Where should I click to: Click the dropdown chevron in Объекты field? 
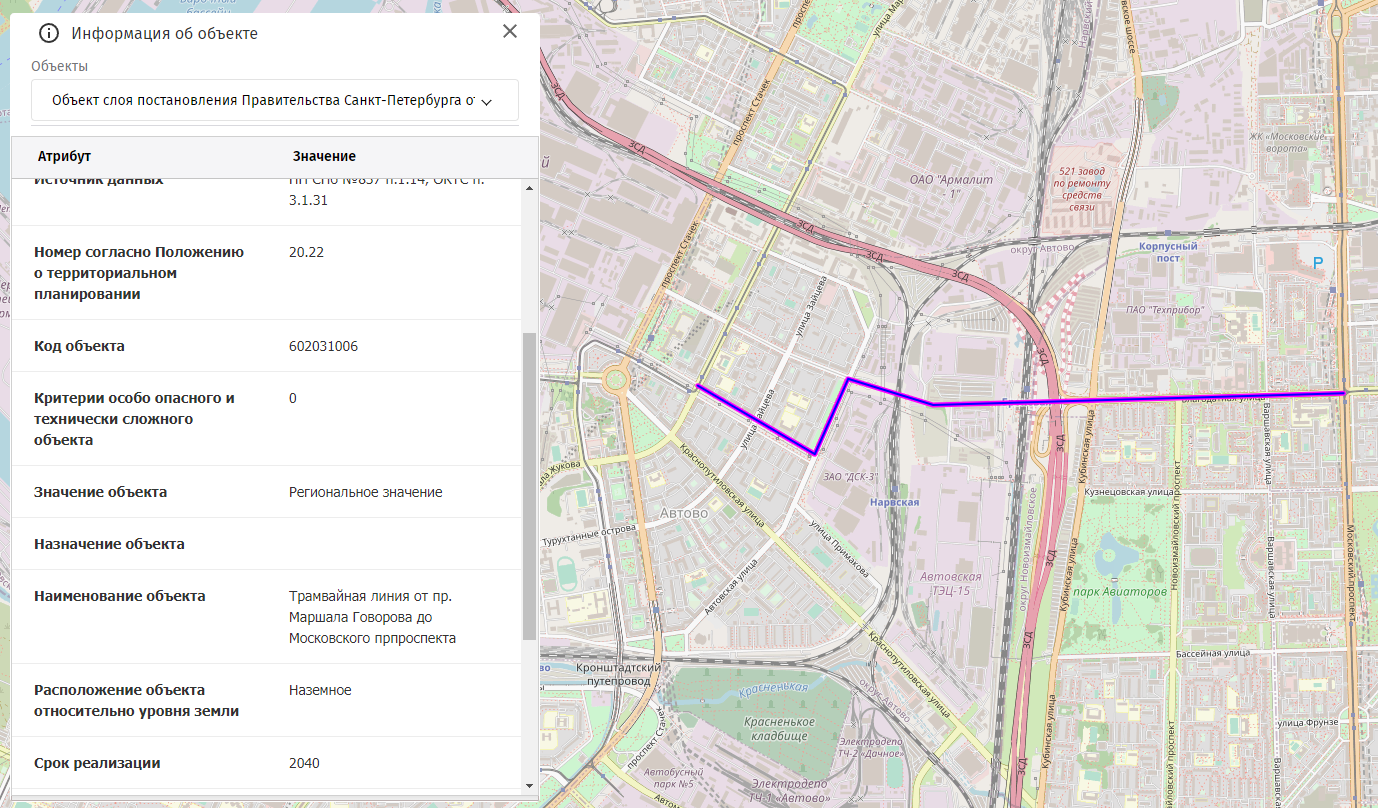coord(487,102)
